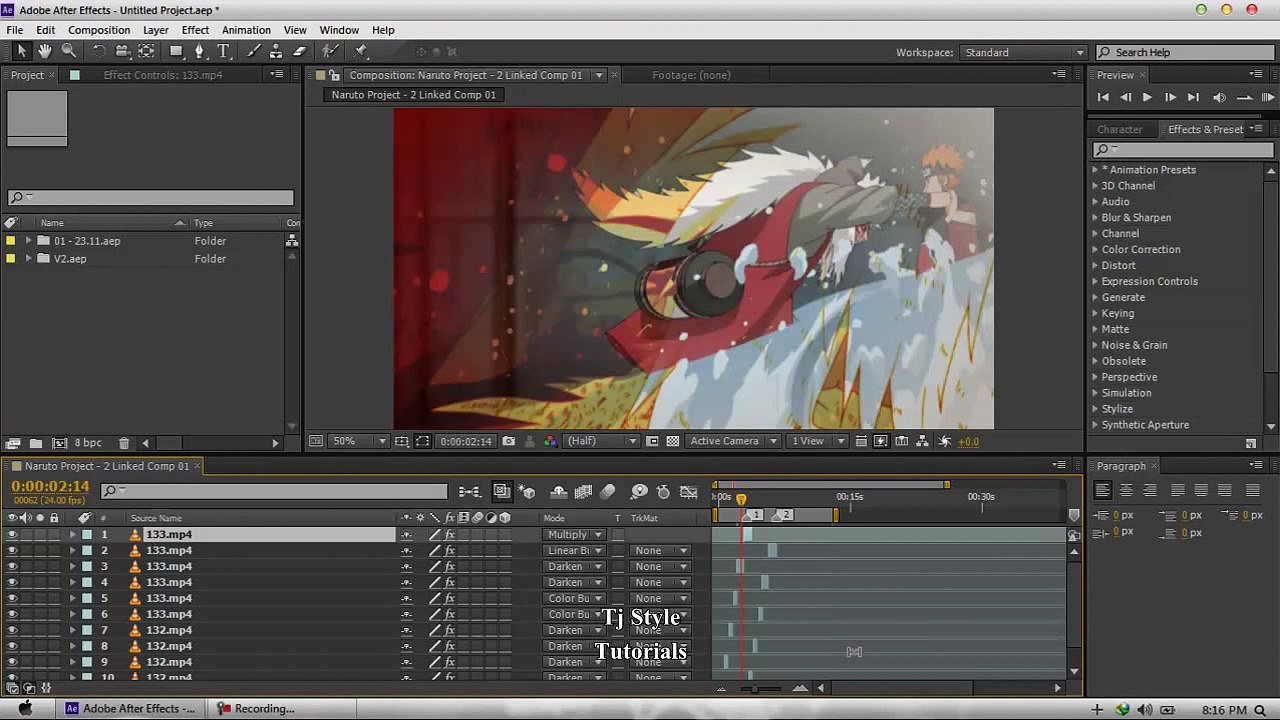Image resolution: width=1280 pixels, height=720 pixels.
Task: Toggle Auto-keyframe stopwatch icon
Action: point(663,491)
